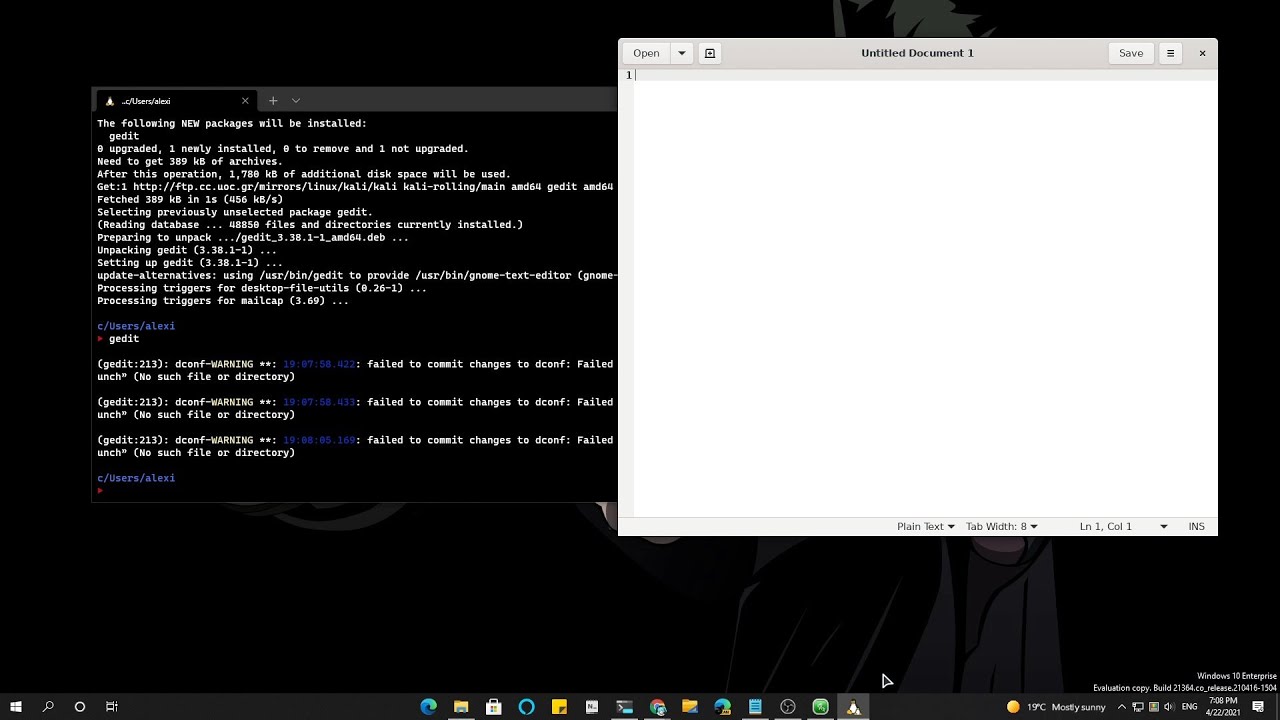The height and width of the screenshot is (720, 1280).
Task: Open the Sticky Notes taskbar icon
Action: pos(559,707)
